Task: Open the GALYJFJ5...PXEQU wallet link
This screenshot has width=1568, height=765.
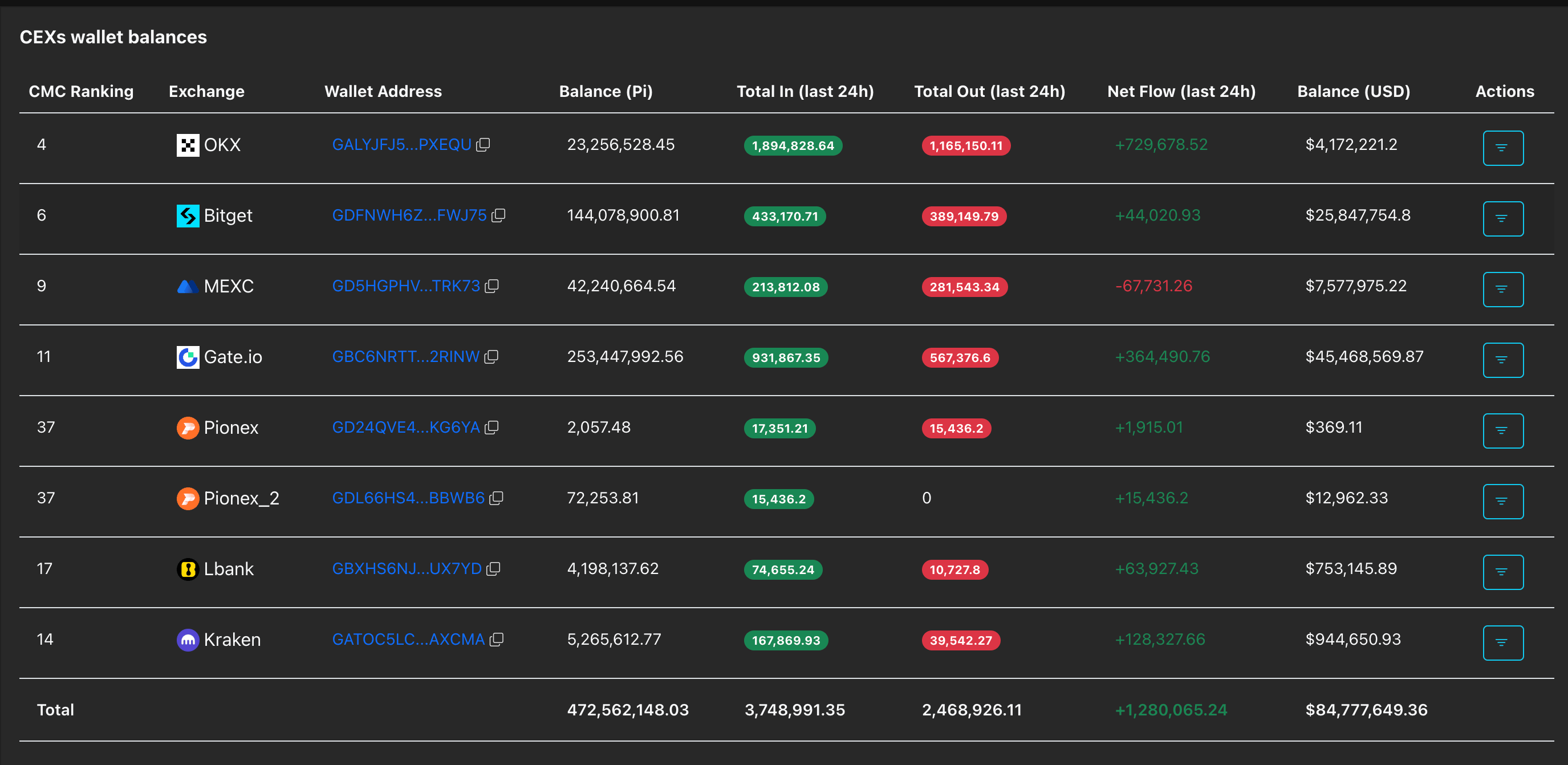Action: tap(401, 145)
